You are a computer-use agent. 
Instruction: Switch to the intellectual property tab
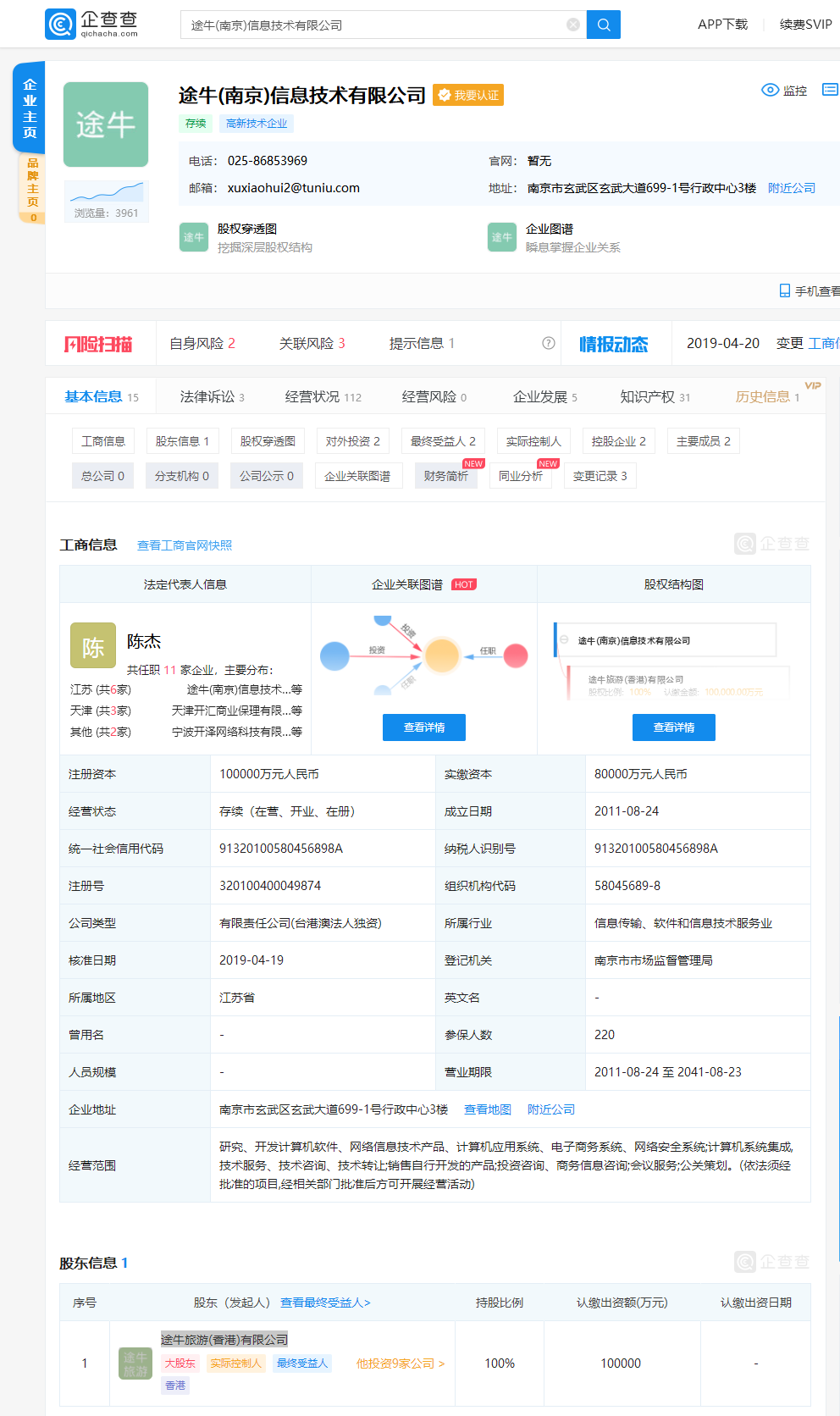point(655,396)
